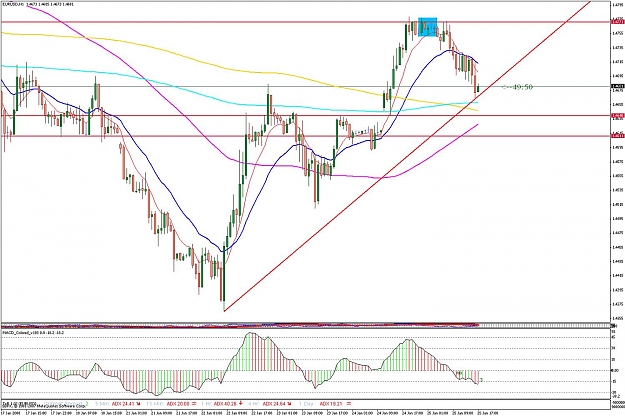
Task: Select the topmost red horizontal resistance line
Action: [305, 22]
